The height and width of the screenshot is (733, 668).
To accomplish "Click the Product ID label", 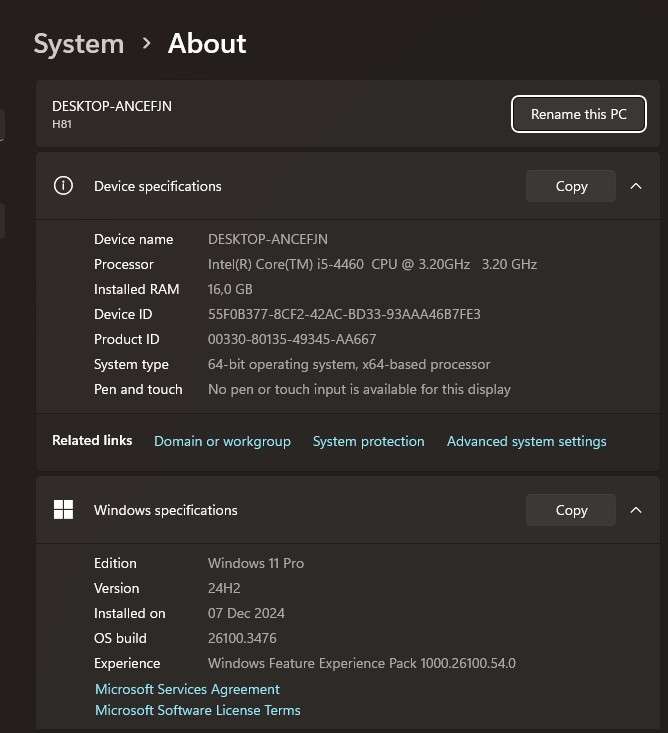I will point(127,339).
